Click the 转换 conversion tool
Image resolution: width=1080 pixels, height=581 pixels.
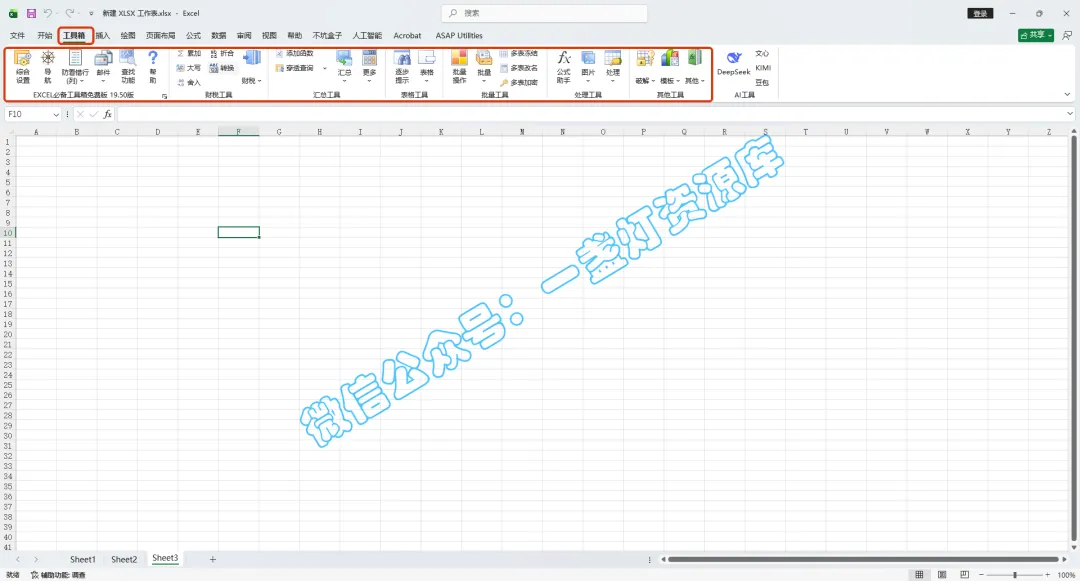222,67
